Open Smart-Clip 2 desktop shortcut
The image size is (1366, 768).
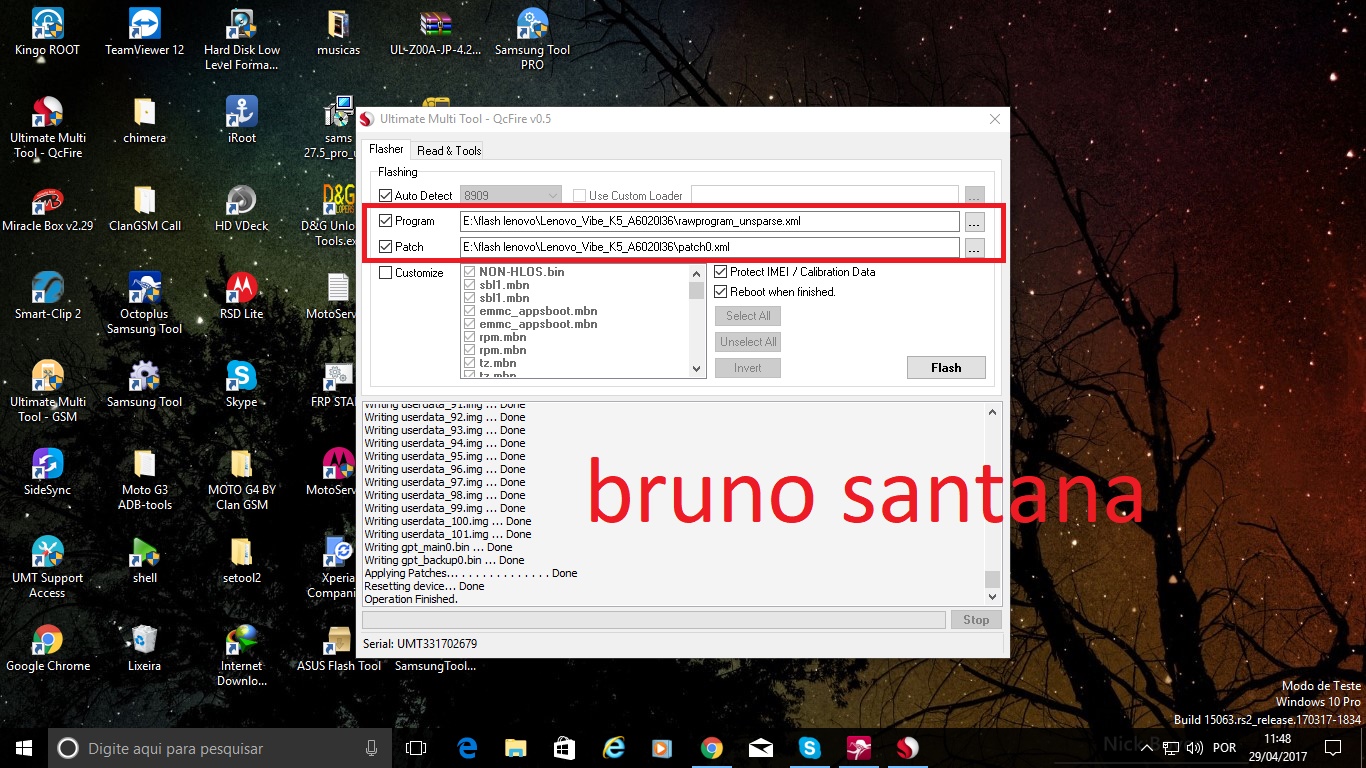(x=47, y=294)
